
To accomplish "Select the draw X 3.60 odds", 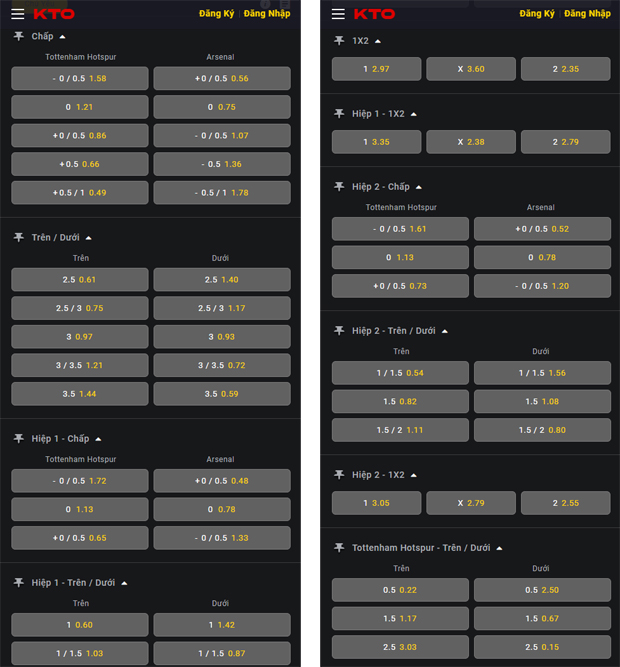I will click(471, 69).
